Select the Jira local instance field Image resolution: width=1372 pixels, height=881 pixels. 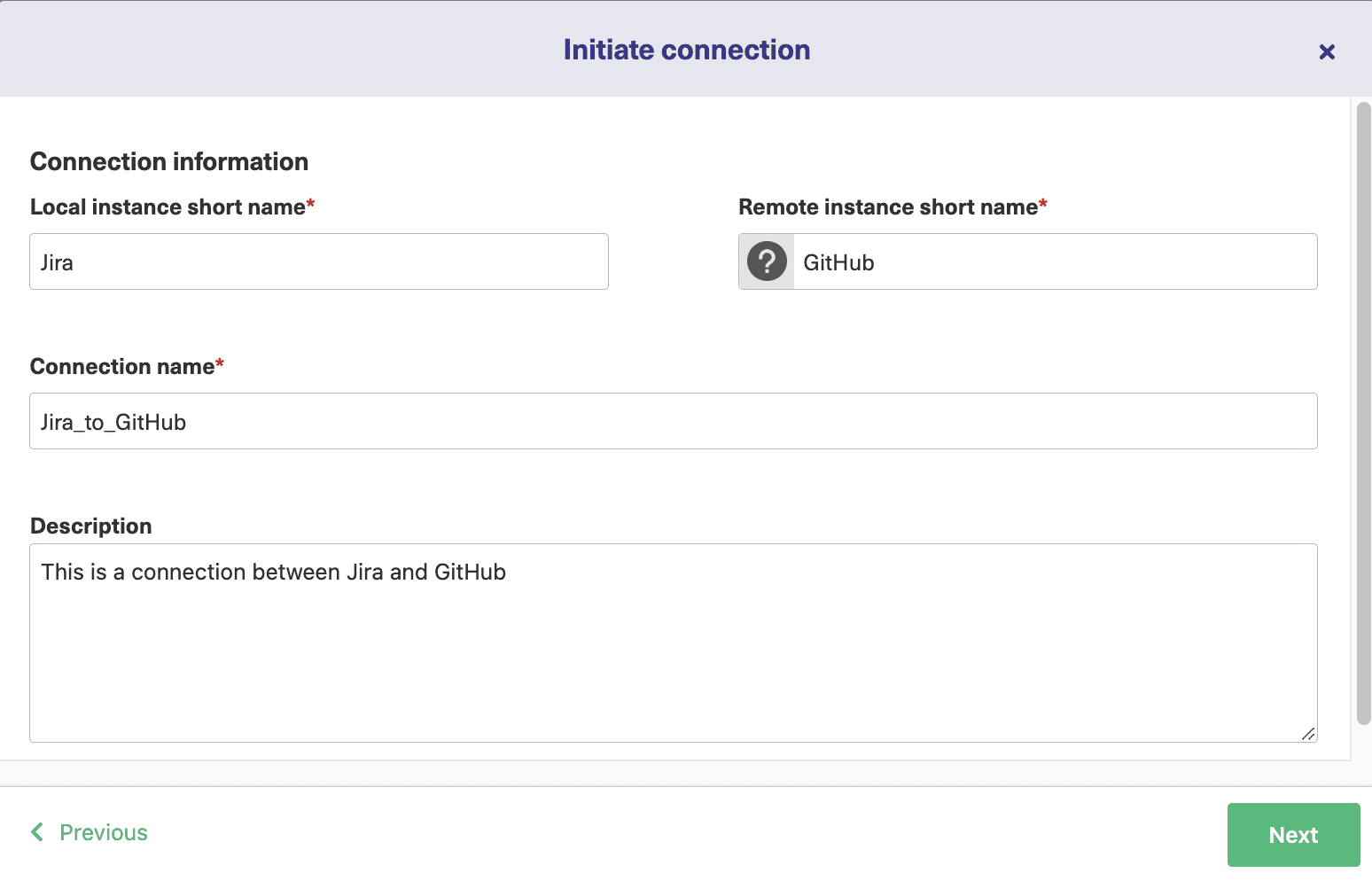coord(319,261)
